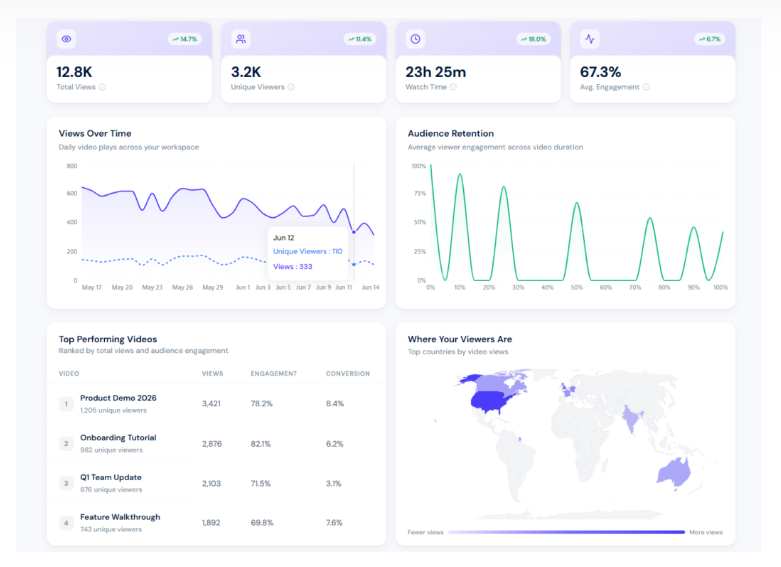Click Canada on the viewers map
This screenshot has width=781, height=567.
click(x=495, y=382)
